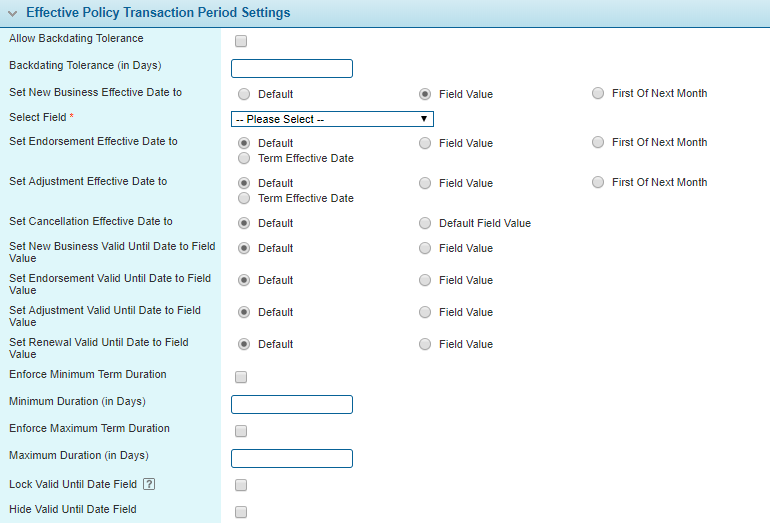Enable the Hide Valid Until Date Field checkbox
770x523 pixels.
pos(240,513)
